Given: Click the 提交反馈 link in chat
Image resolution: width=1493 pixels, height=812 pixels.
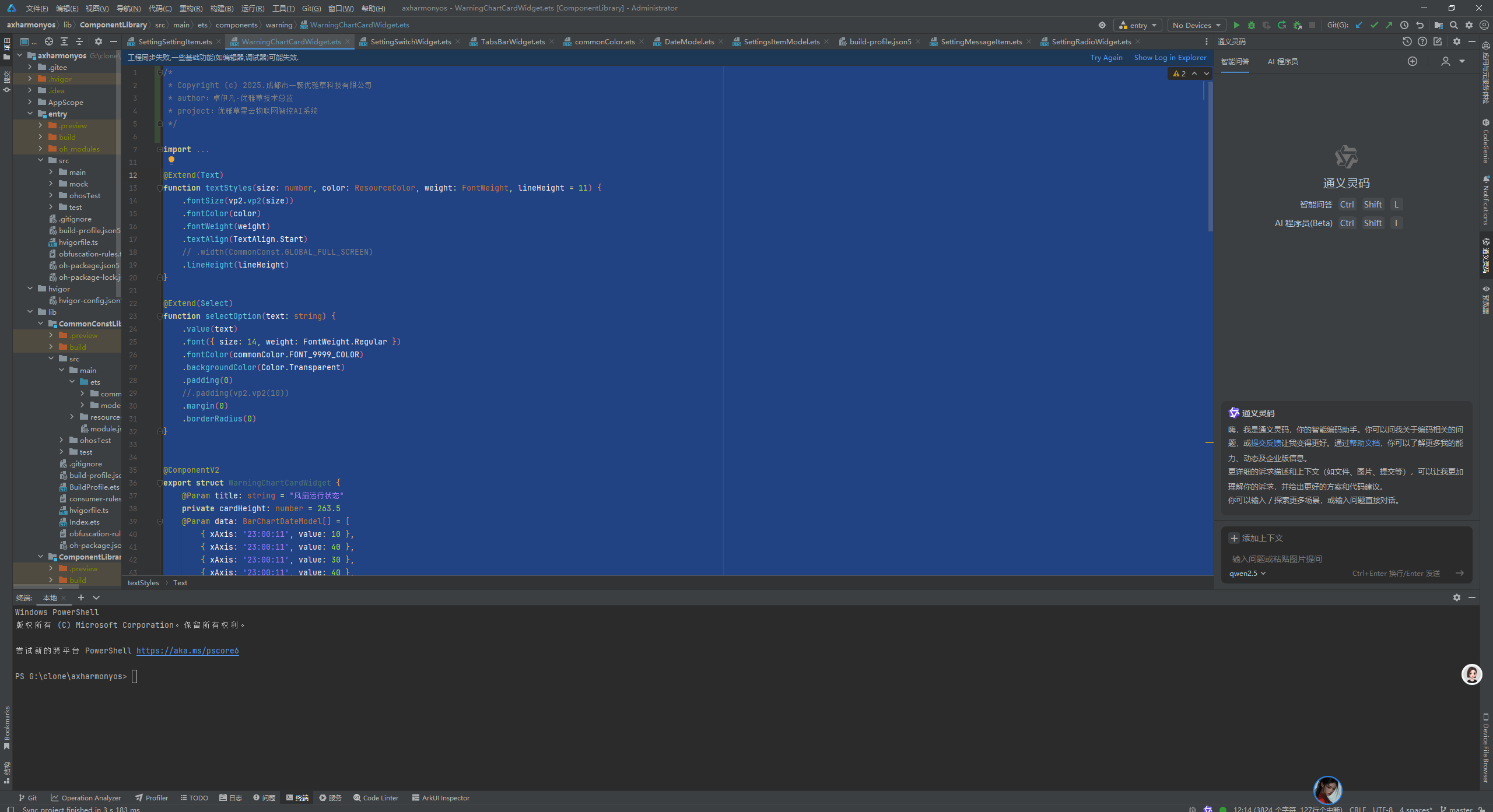Looking at the screenshot, I should pyautogui.click(x=1266, y=443).
